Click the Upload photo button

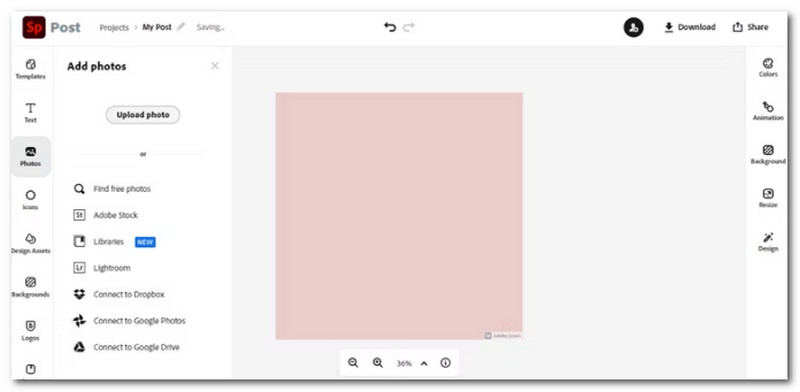pyautogui.click(x=143, y=115)
